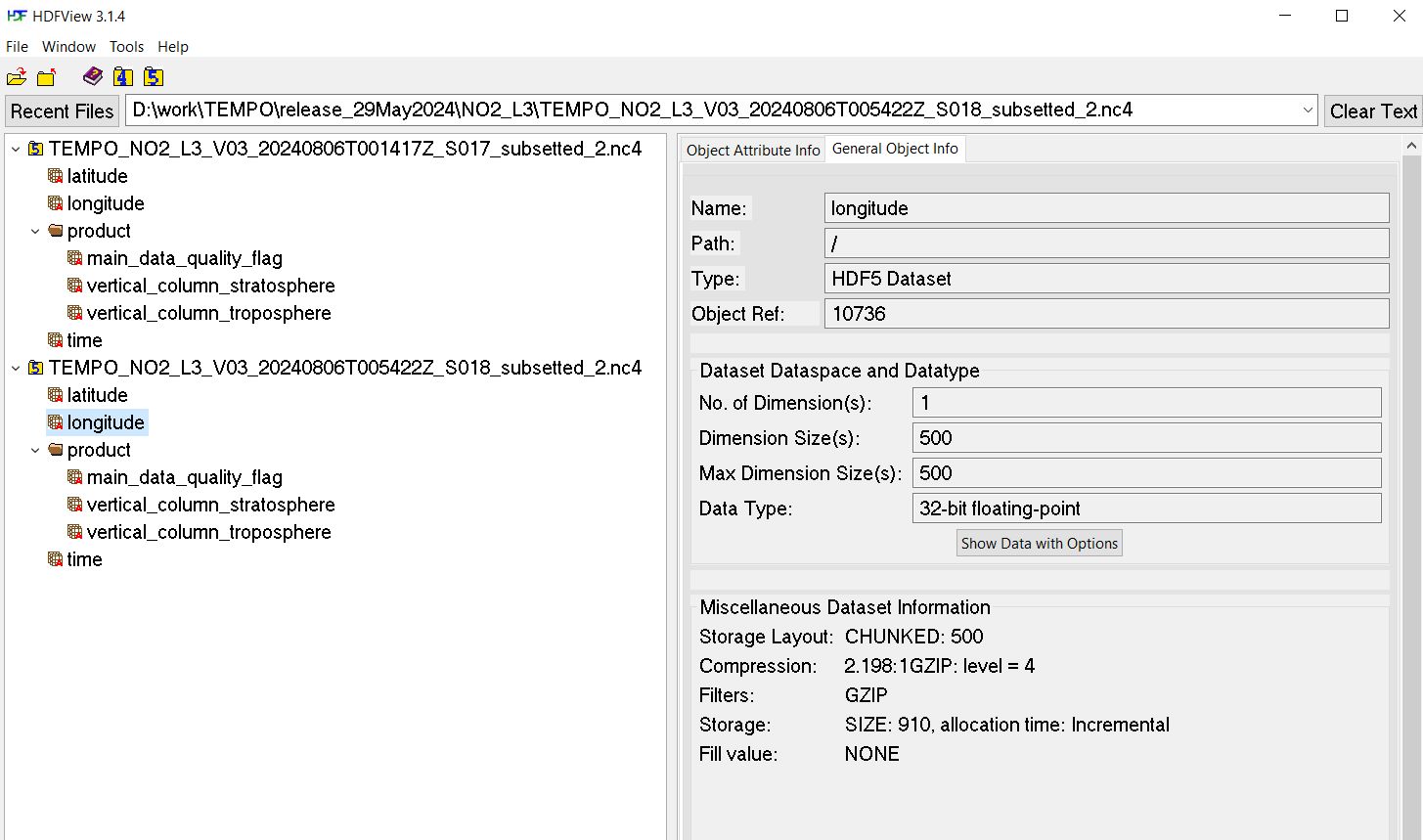Select vertical_column_troposphere under the S018 file
The image size is (1423, 840).
[x=208, y=532]
